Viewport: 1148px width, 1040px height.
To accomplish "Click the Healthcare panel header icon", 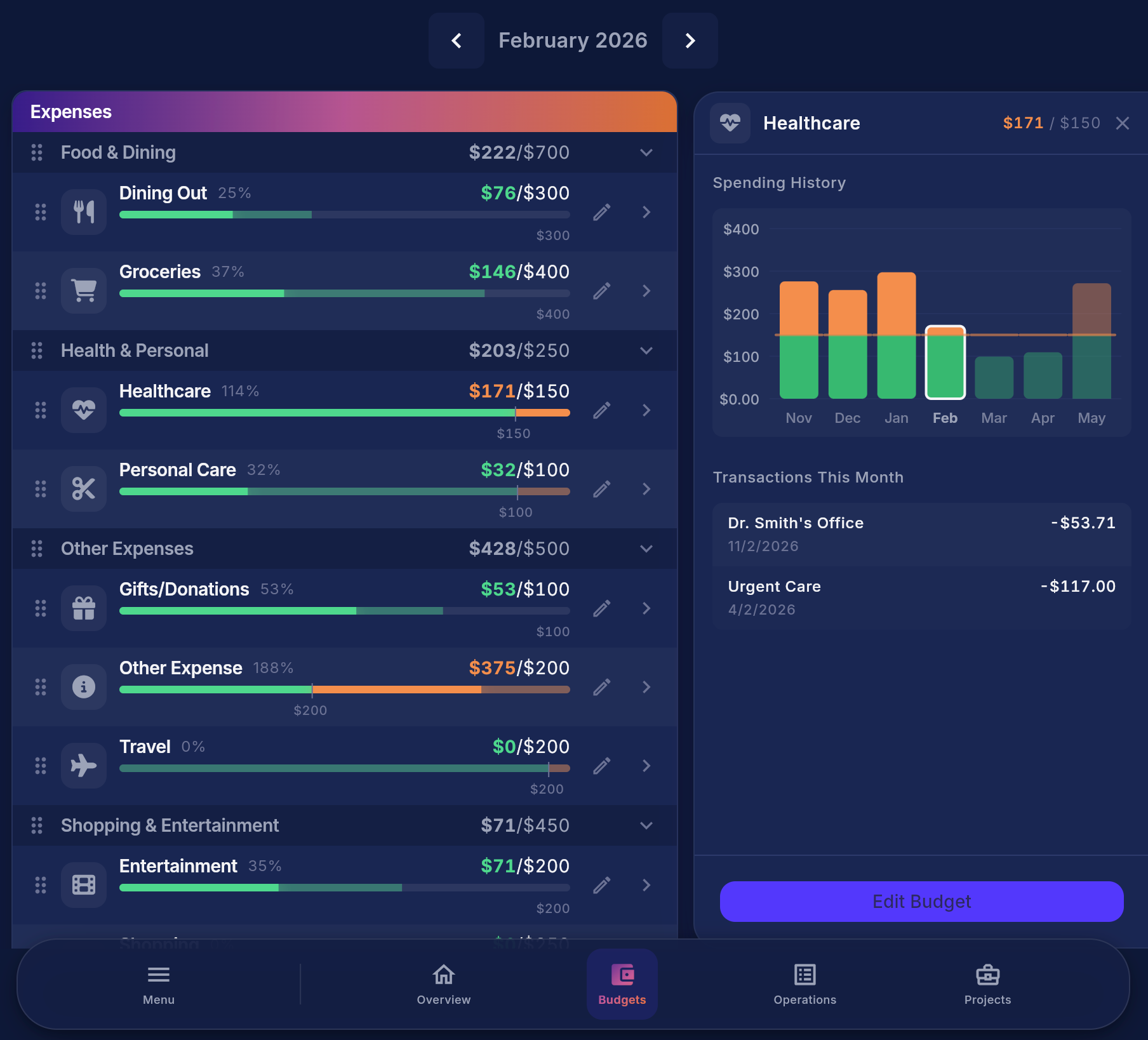I will click(730, 123).
